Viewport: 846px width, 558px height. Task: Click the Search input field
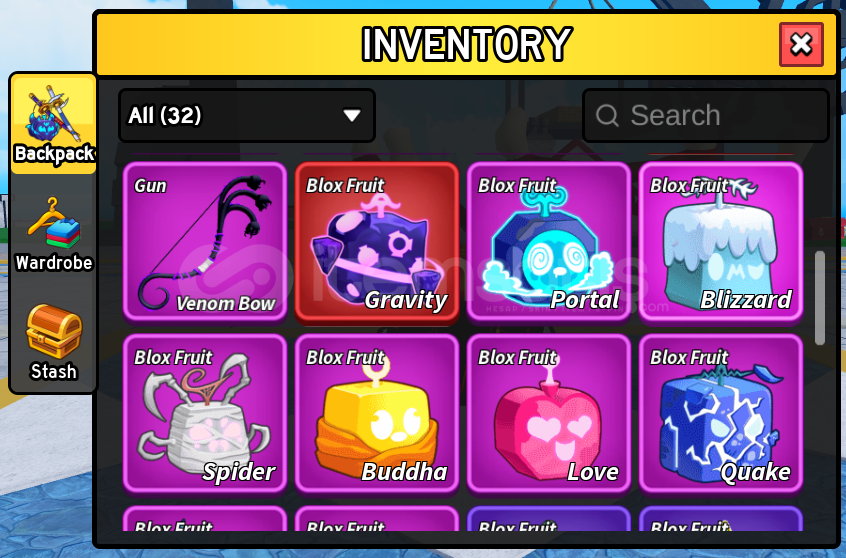click(x=706, y=115)
